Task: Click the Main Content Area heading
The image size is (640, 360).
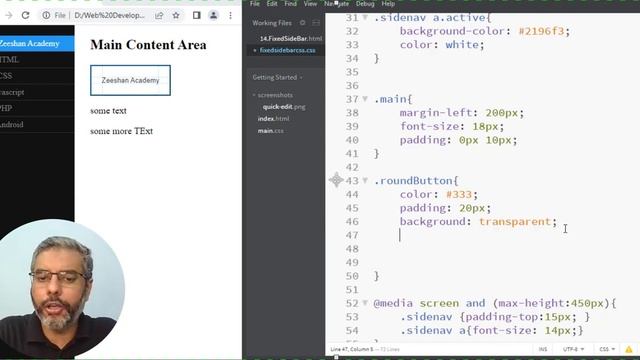Action: (148, 44)
